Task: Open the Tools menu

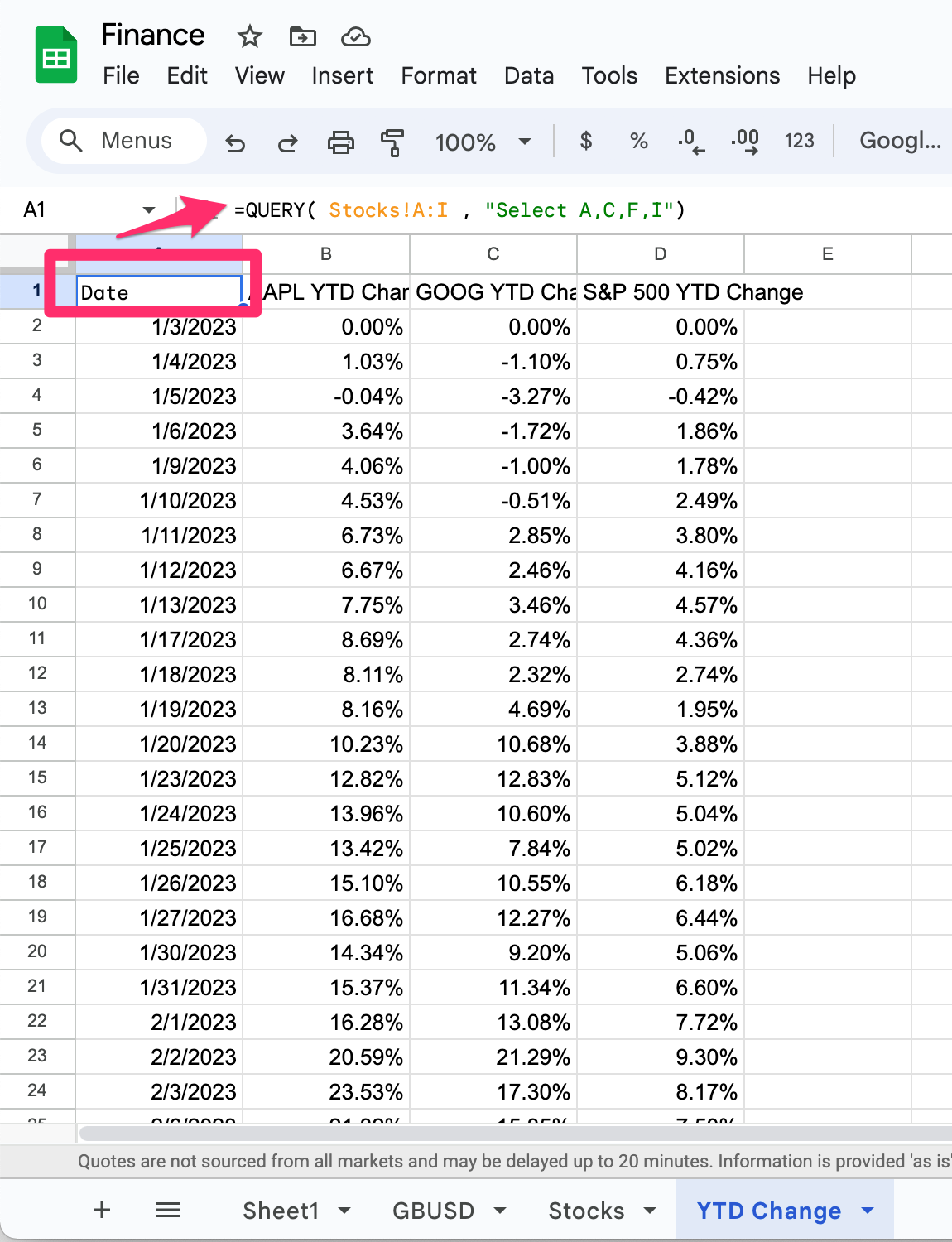Action: coord(609,75)
